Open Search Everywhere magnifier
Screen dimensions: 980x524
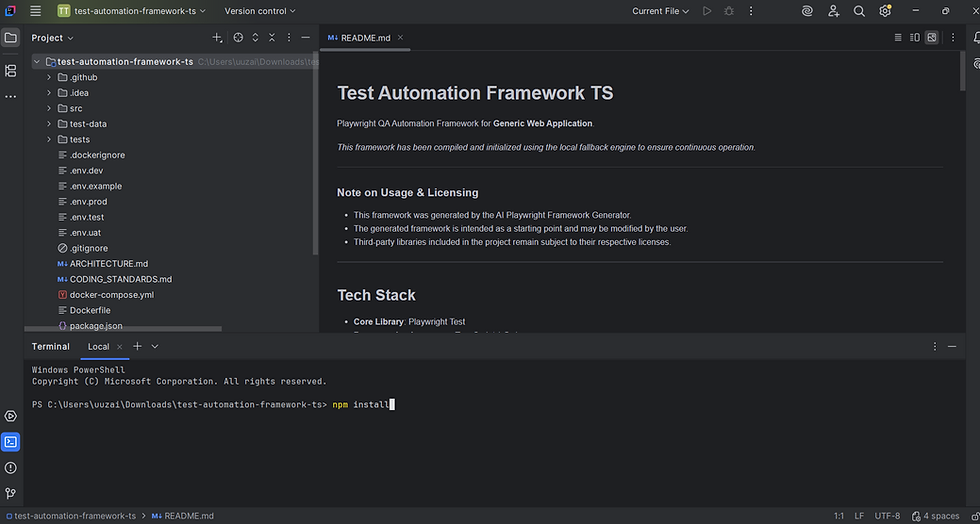click(x=859, y=11)
